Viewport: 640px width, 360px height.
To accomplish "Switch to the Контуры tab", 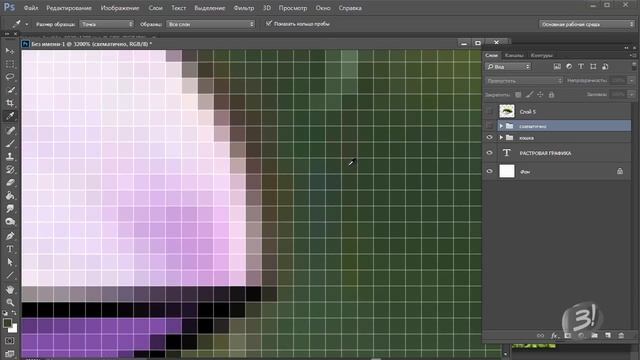I will pos(542,55).
